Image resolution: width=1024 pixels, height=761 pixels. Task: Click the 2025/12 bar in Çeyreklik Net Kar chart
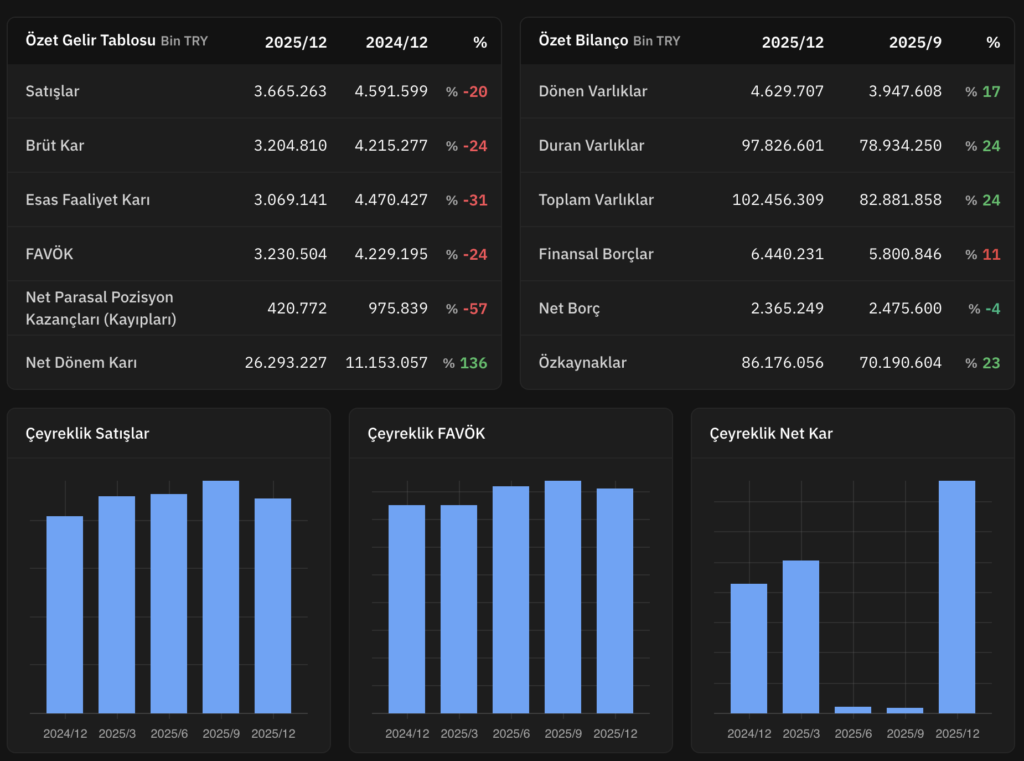click(x=956, y=597)
